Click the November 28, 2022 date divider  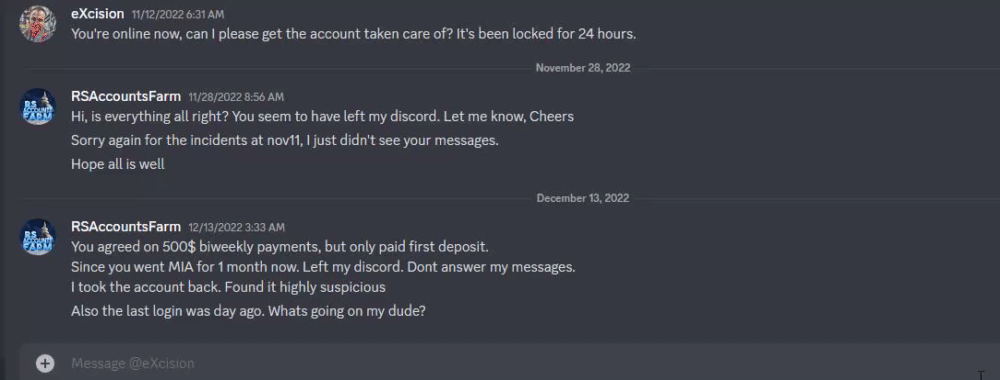pyautogui.click(x=583, y=68)
